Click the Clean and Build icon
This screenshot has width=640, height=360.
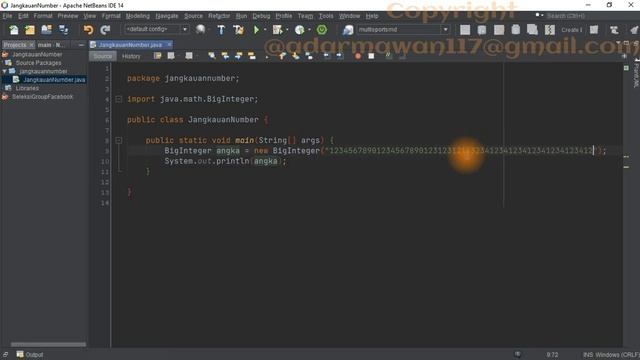click(238, 30)
